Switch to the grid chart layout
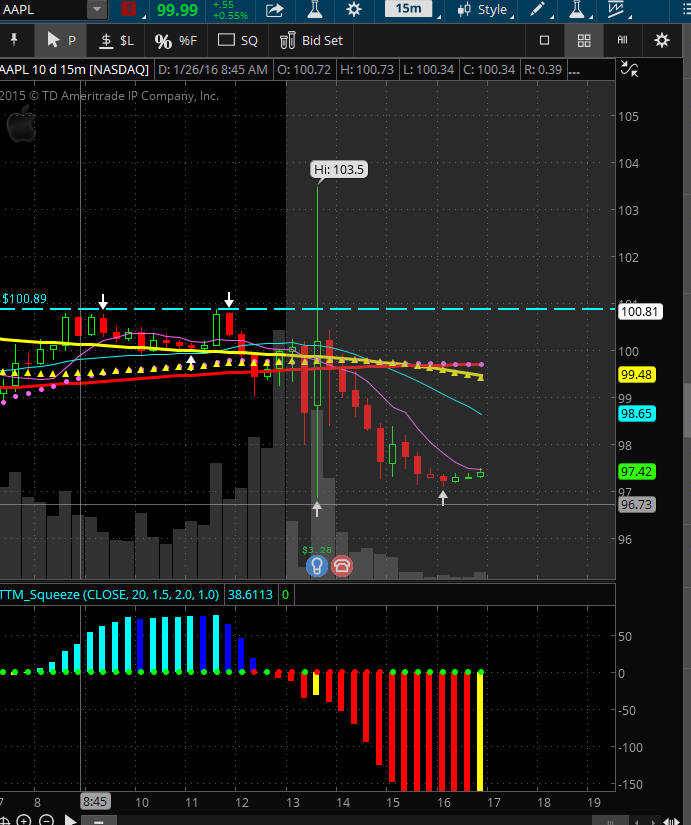Image resolution: width=691 pixels, height=825 pixels. pyautogui.click(x=584, y=41)
